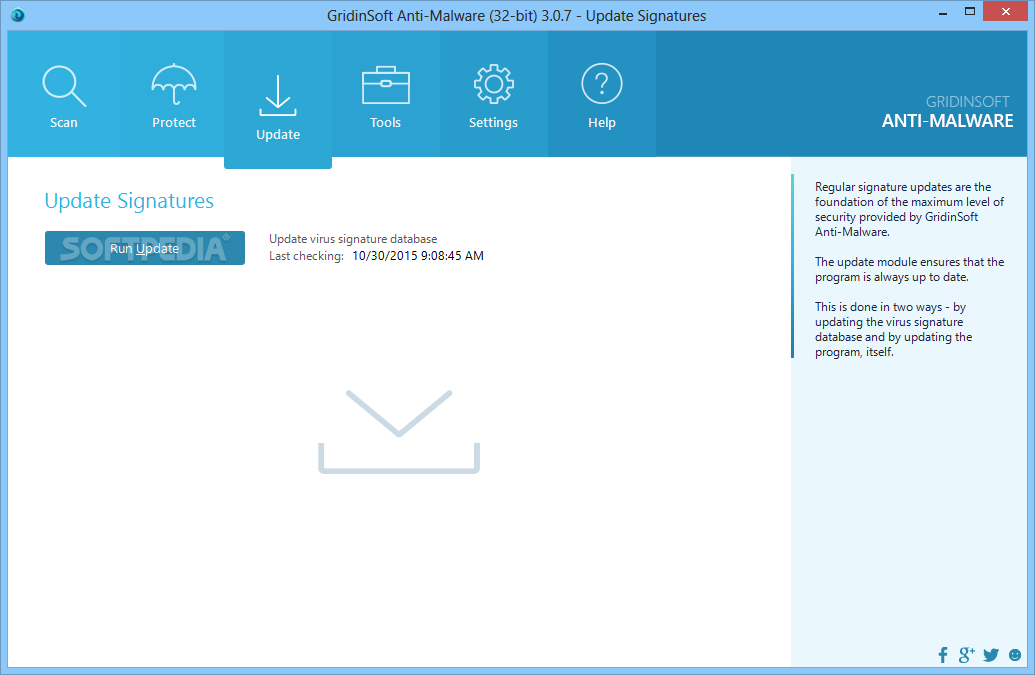Viewport: 1035px width, 675px height.
Task: Click the smiley face feedback icon
Action: click(1015, 655)
